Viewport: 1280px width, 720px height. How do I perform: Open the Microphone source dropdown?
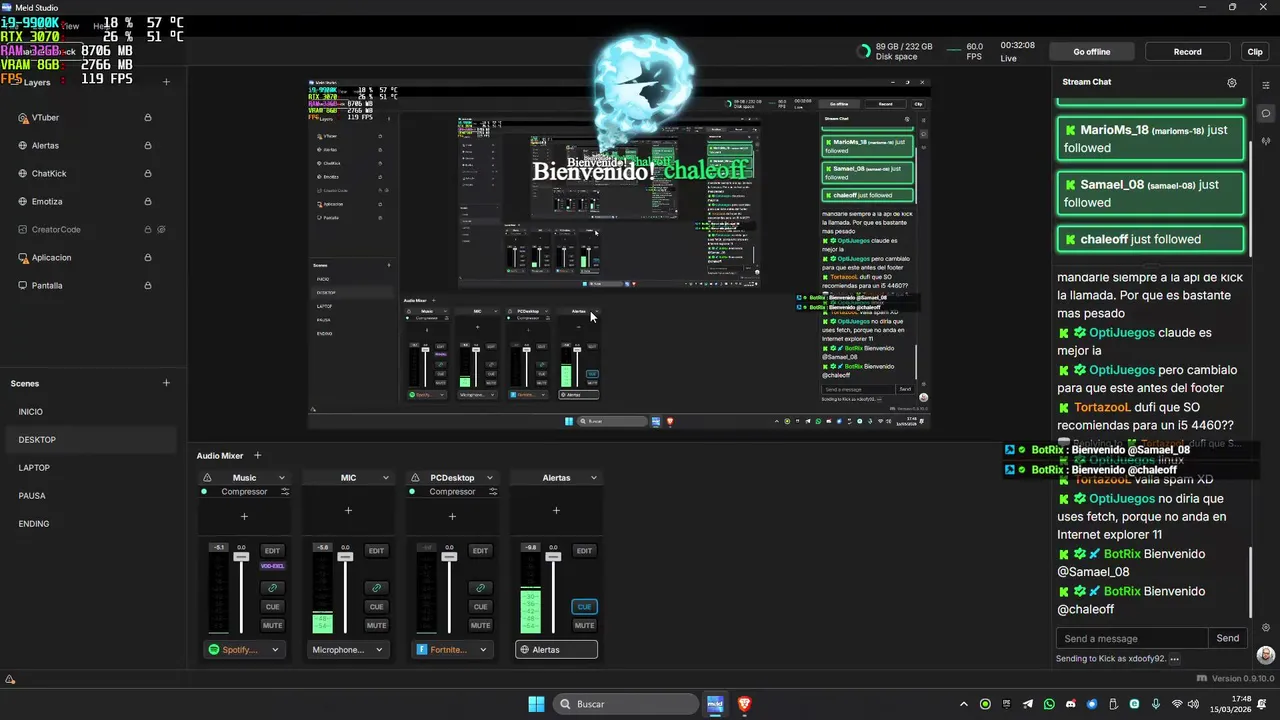point(348,650)
